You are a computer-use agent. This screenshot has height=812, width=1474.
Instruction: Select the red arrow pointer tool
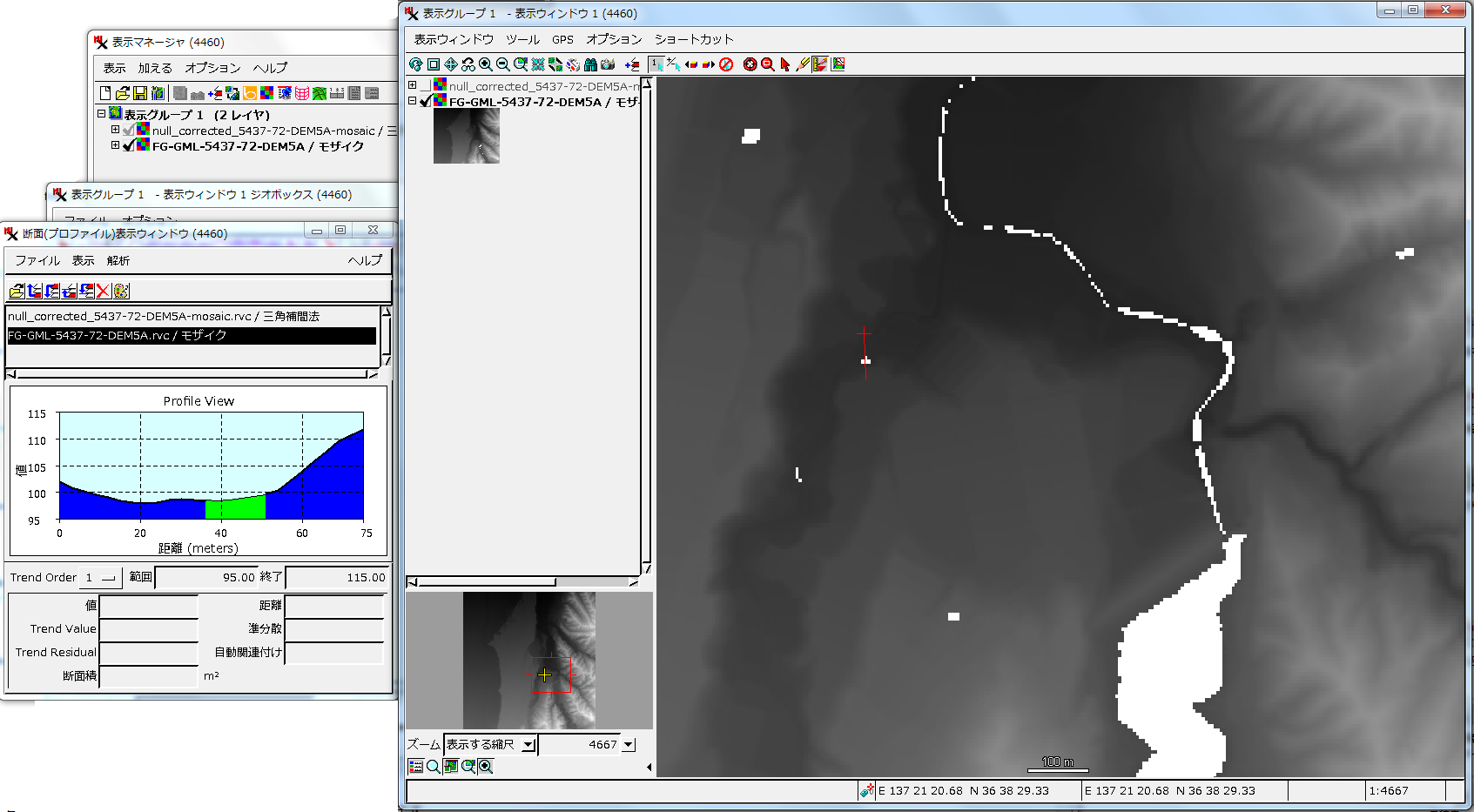[x=785, y=64]
